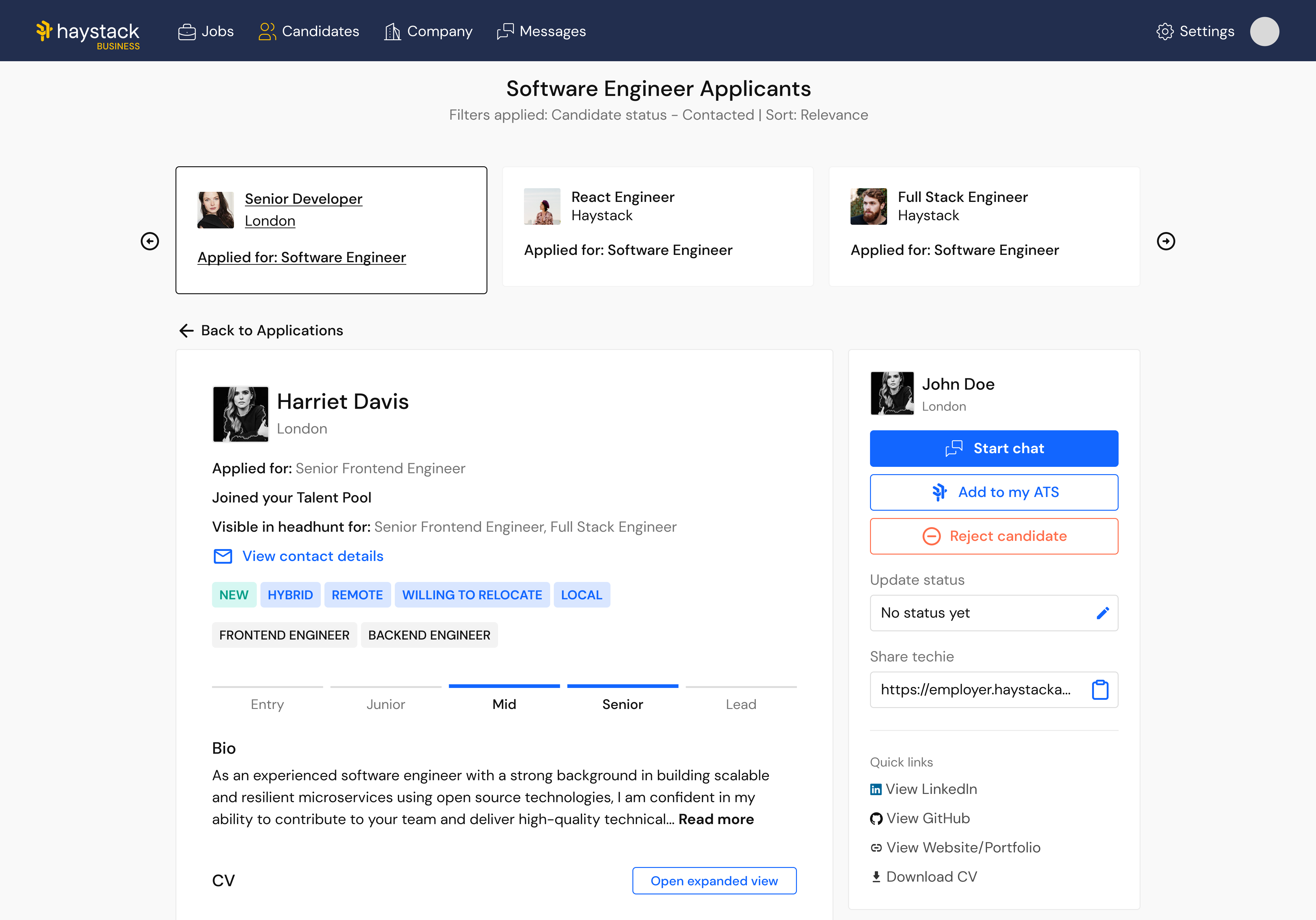Image resolution: width=1316 pixels, height=920 pixels.
Task: Click the Haystack Business logo
Action: (x=88, y=34)
